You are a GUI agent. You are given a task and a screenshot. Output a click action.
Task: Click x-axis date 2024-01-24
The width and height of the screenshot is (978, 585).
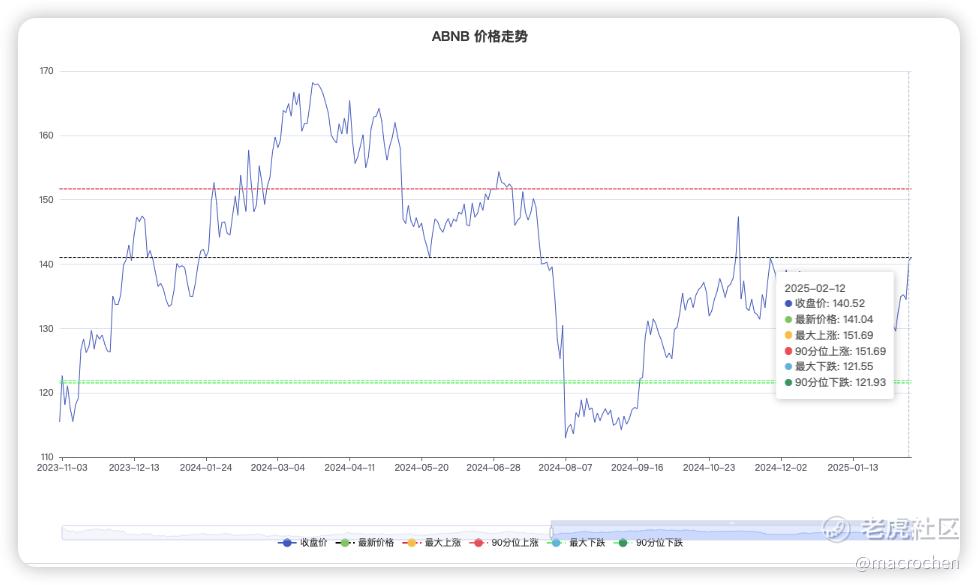pos(206,468)
